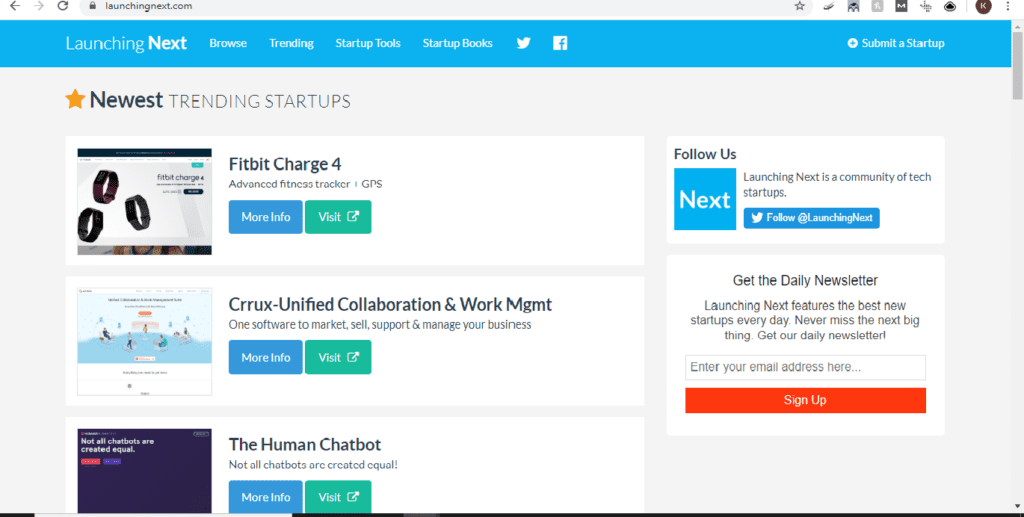Click Submit a Startup link

pyautogui.click(x=896, y=43)
